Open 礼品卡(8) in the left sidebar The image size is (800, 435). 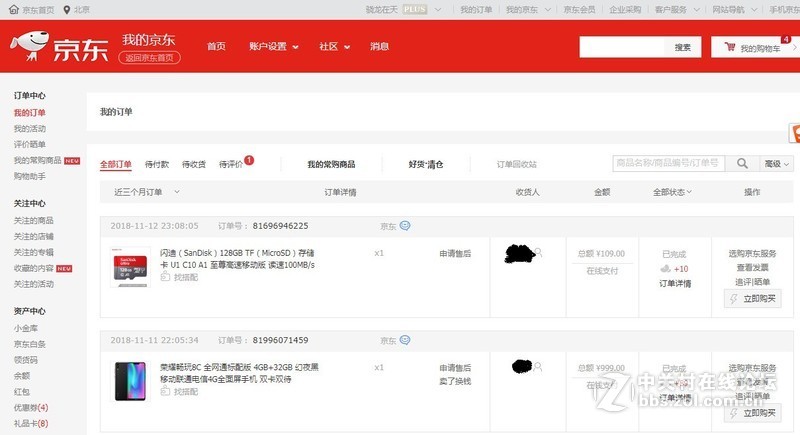click(31, 423)
